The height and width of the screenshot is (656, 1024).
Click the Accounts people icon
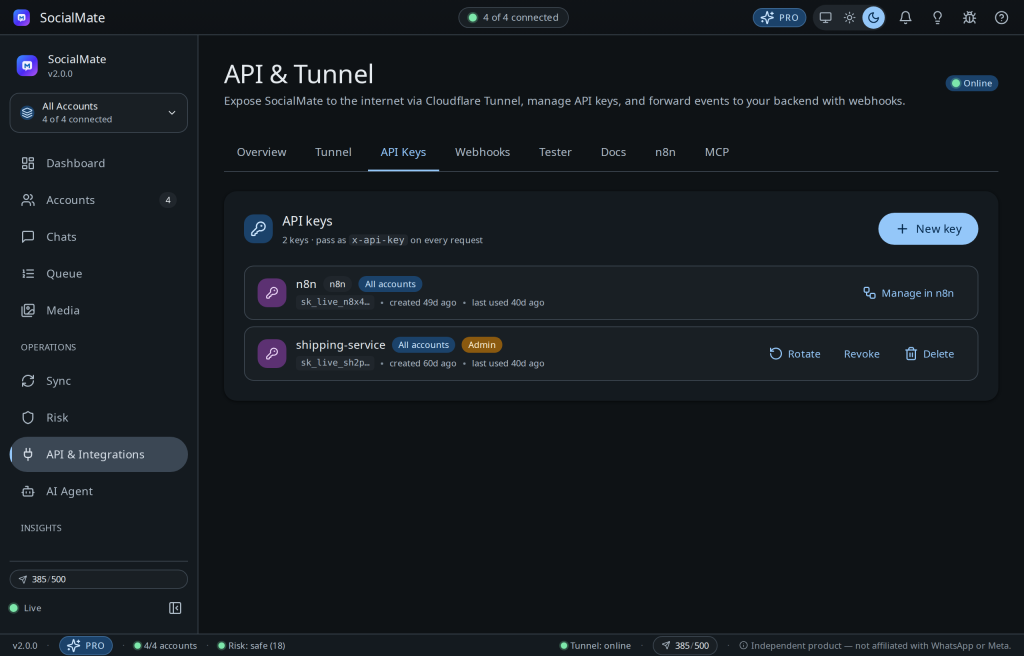coord(27,200)
